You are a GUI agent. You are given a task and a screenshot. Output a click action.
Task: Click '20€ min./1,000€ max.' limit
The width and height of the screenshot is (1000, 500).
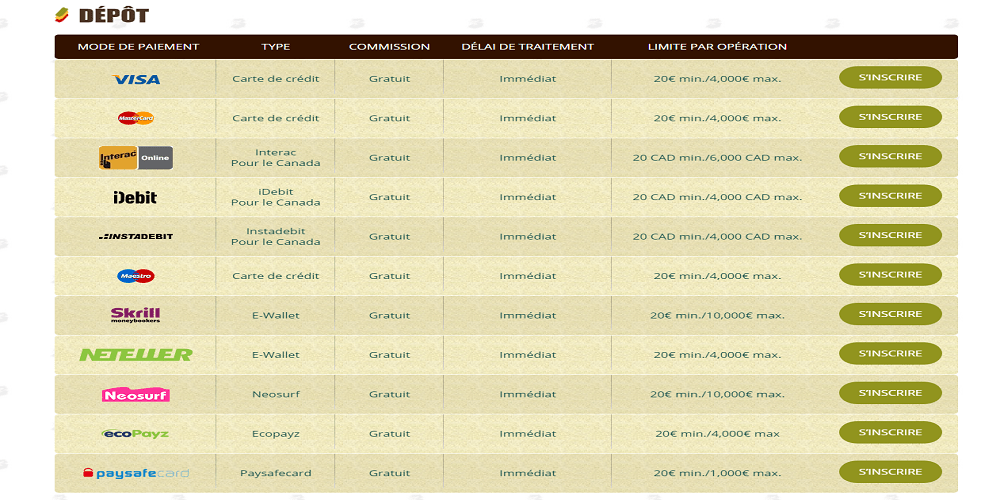(x=717, y=473)
